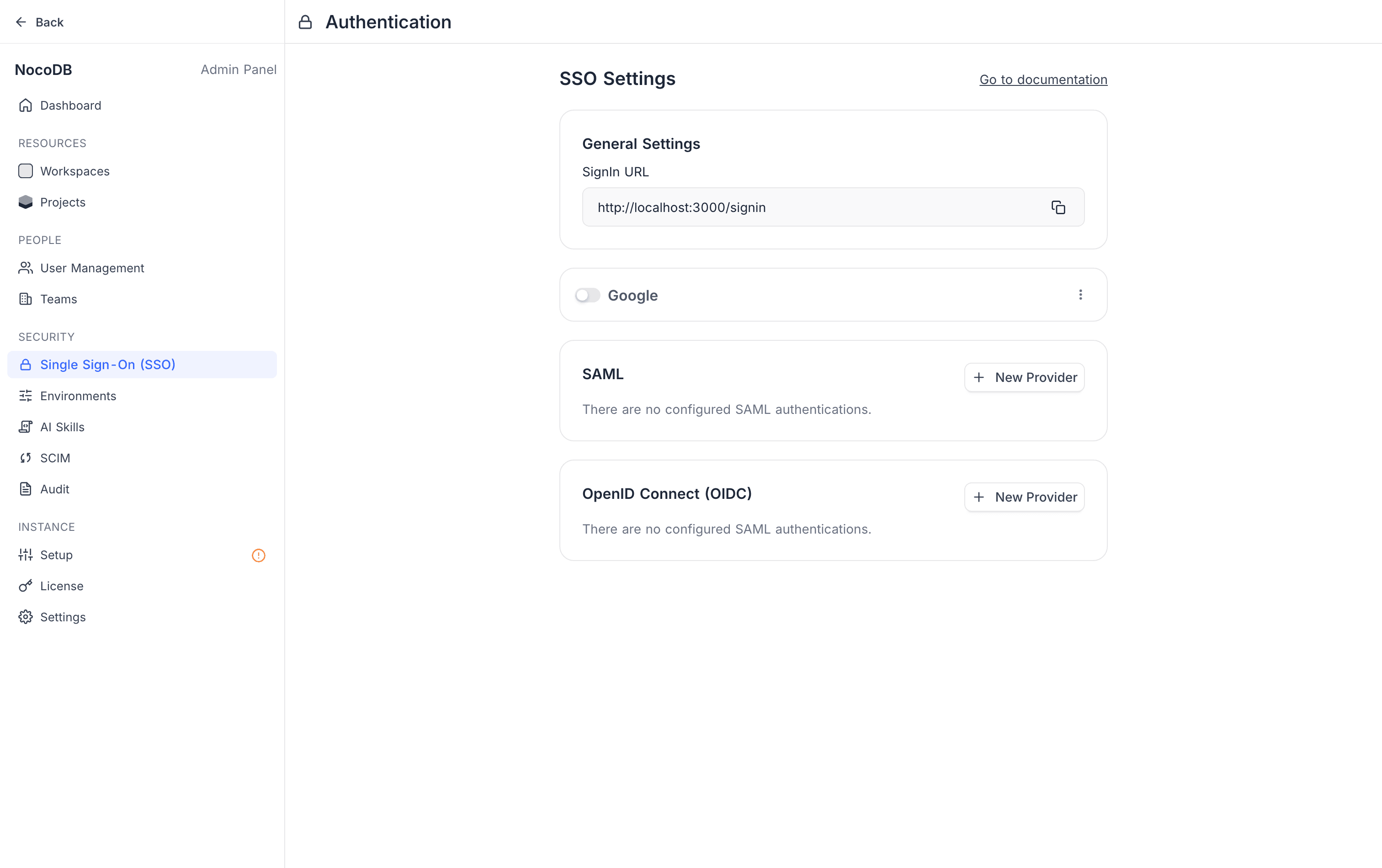Click the Audit document icon
This screenshot has height=868, width=1382.
coord(25,489)
